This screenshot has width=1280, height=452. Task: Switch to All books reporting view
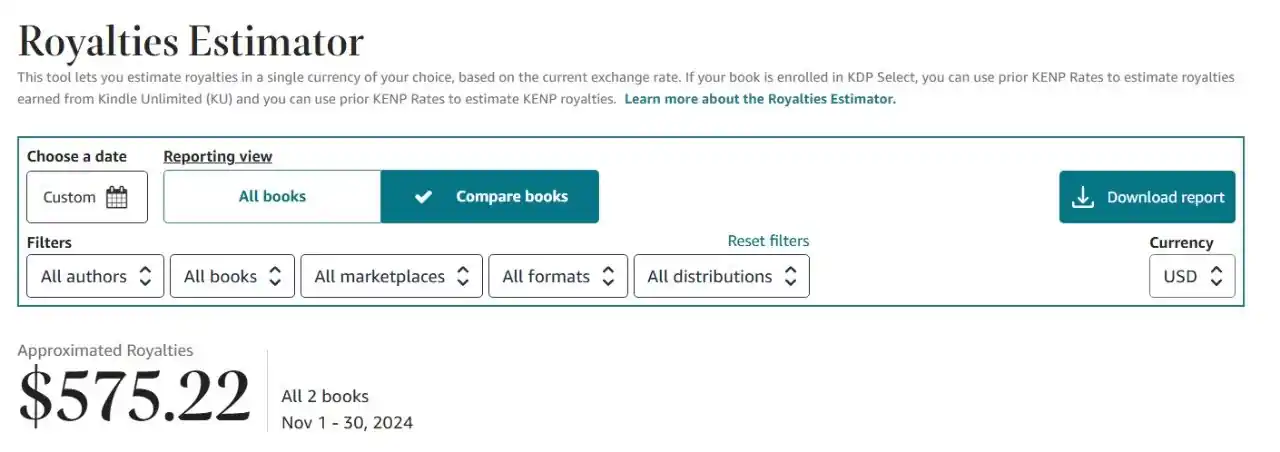[272, 196]
